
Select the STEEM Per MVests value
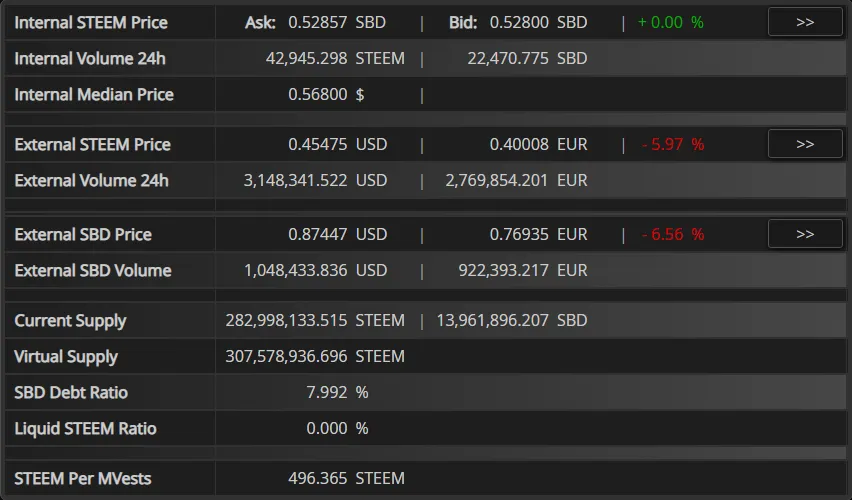(x=317, y=478)
